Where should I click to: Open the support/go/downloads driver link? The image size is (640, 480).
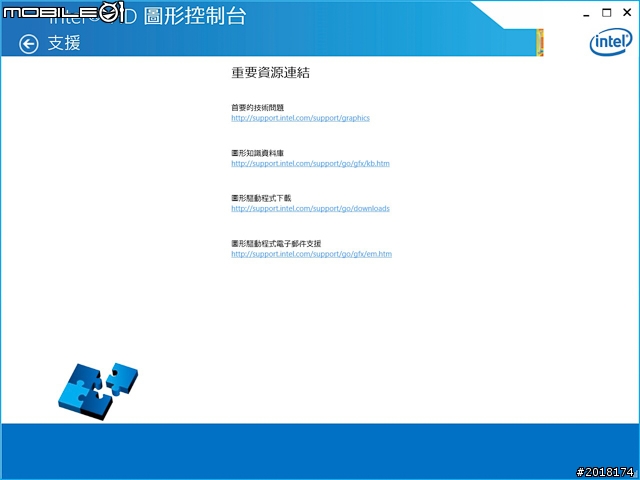pyautogui.click(x=310, y=208)
